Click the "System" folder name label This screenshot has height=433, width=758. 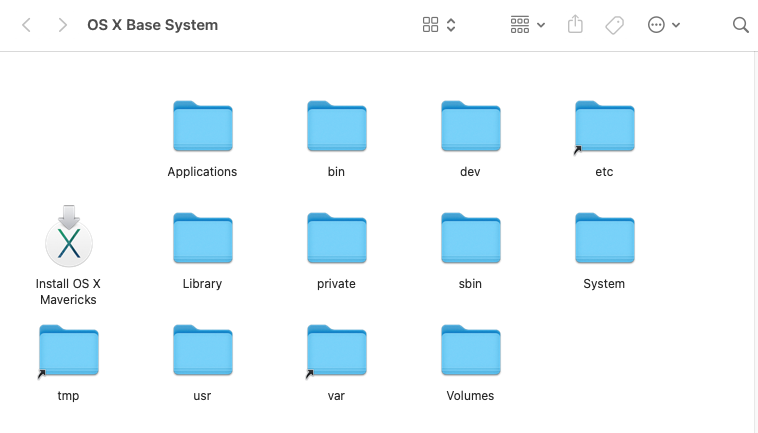tap(604, 284)
